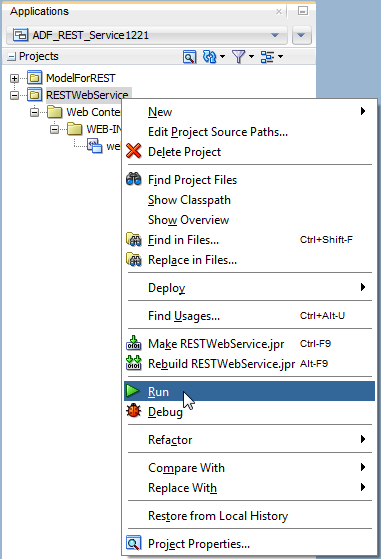Click the ModelForREST project icon
This screenshot has height=559, width=381.
point(34,78)
